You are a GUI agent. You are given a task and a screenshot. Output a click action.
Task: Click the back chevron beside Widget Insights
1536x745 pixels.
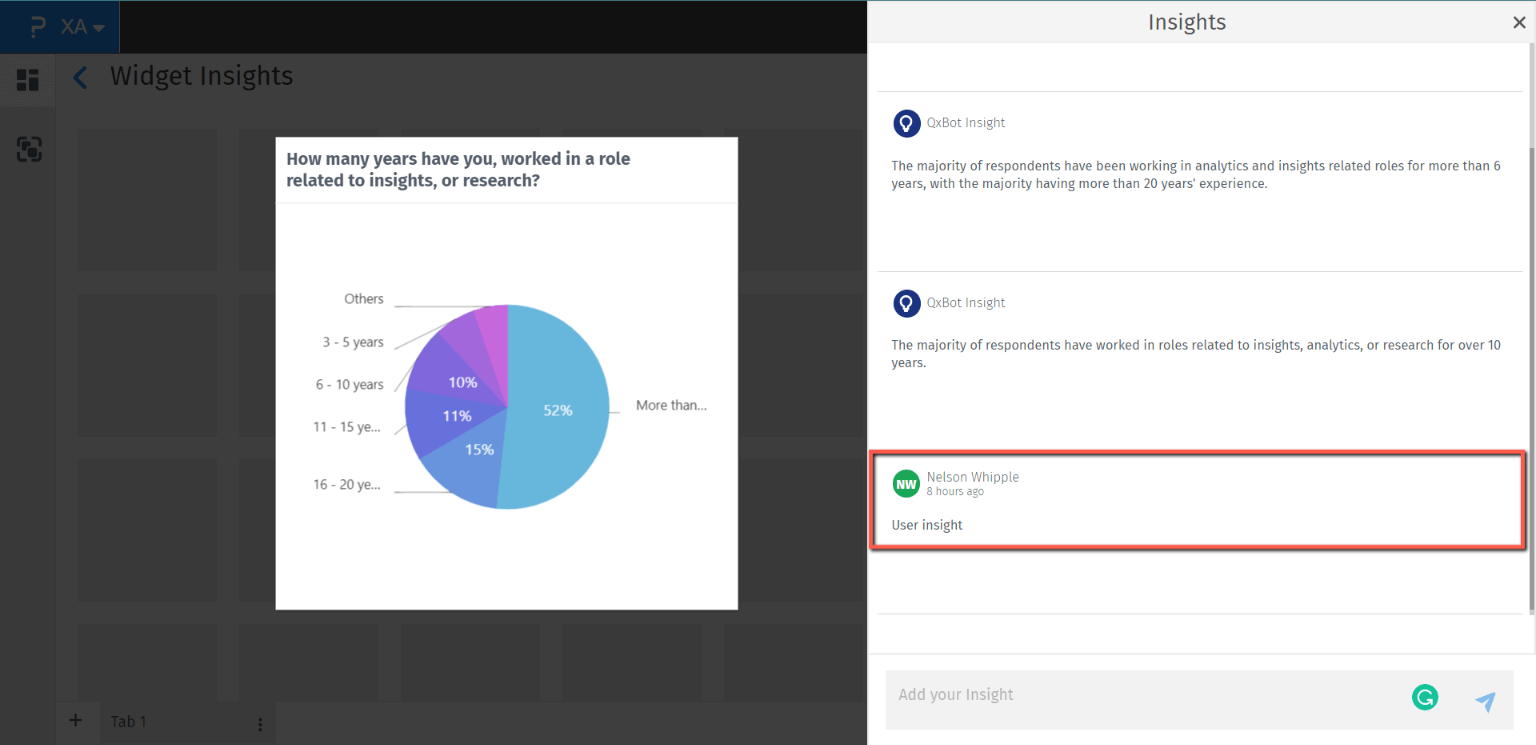[x=79, y=76]
